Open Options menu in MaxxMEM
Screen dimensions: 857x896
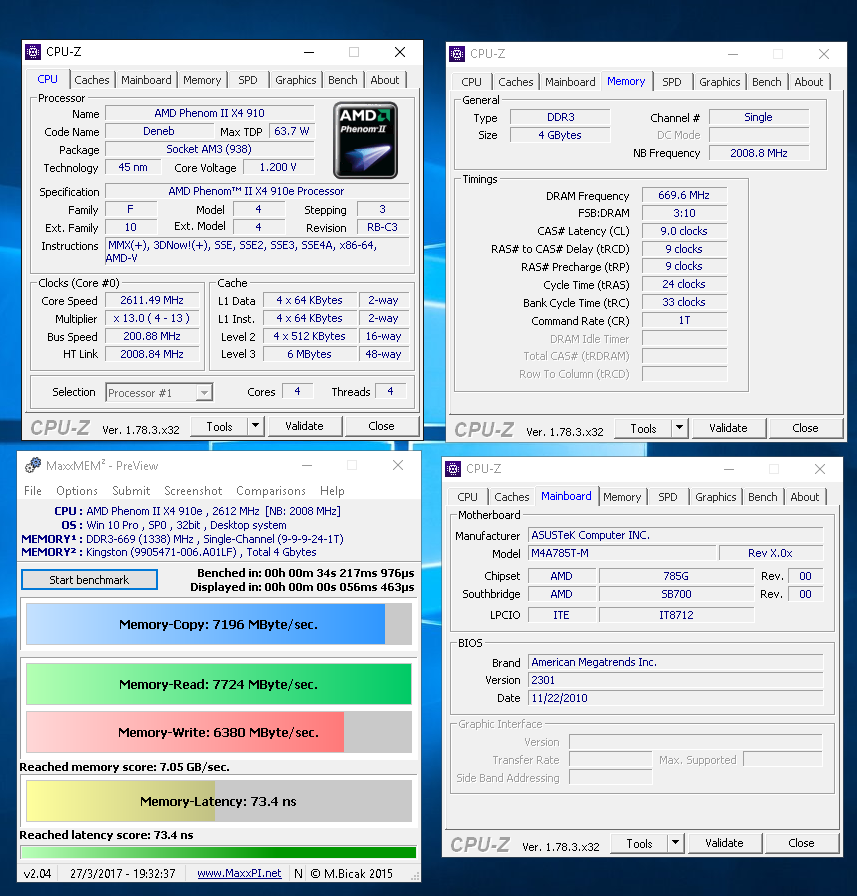tap(77, 491)
